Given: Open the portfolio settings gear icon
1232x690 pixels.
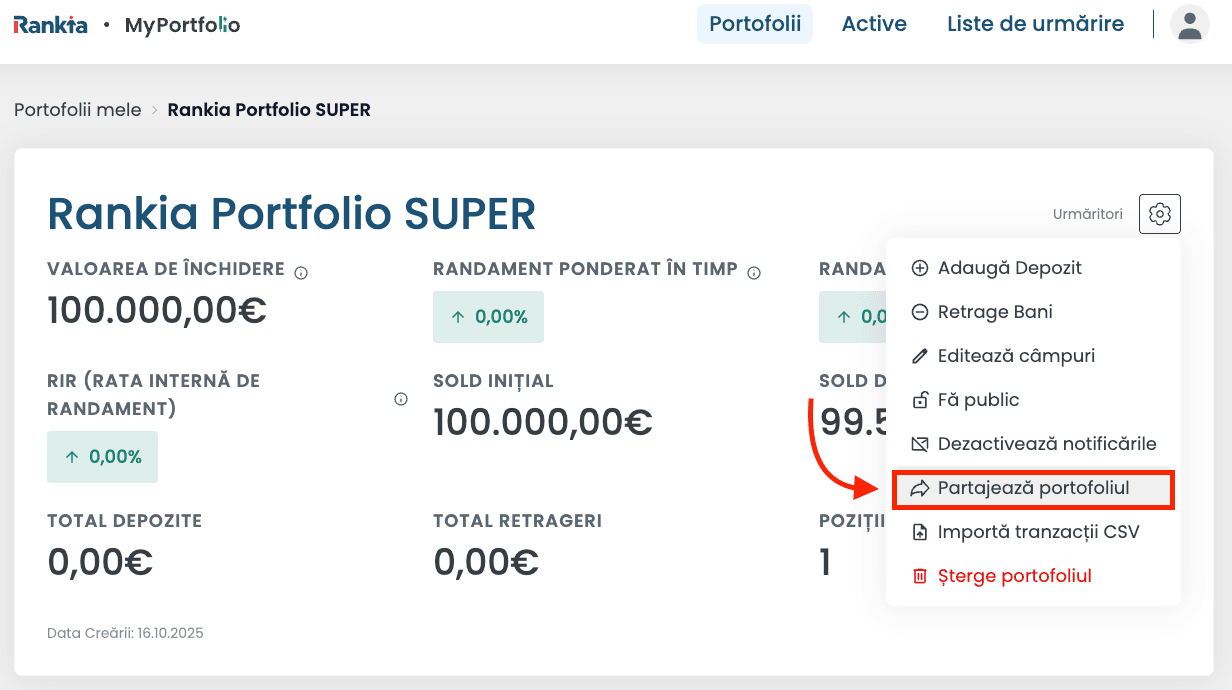Looking at the screenshot, I should (1160, 214).
